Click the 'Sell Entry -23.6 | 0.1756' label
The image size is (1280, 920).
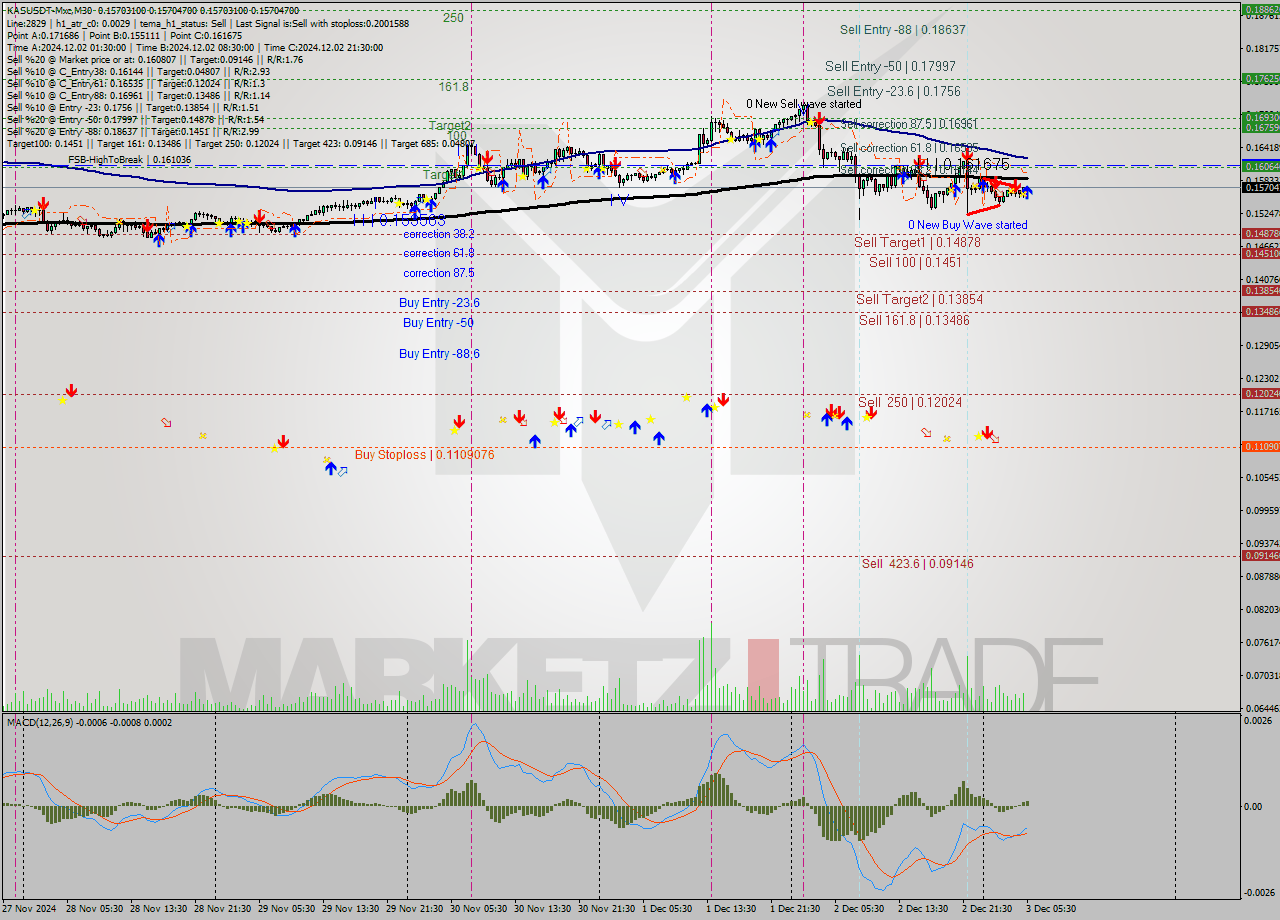(x=893, y=91)
